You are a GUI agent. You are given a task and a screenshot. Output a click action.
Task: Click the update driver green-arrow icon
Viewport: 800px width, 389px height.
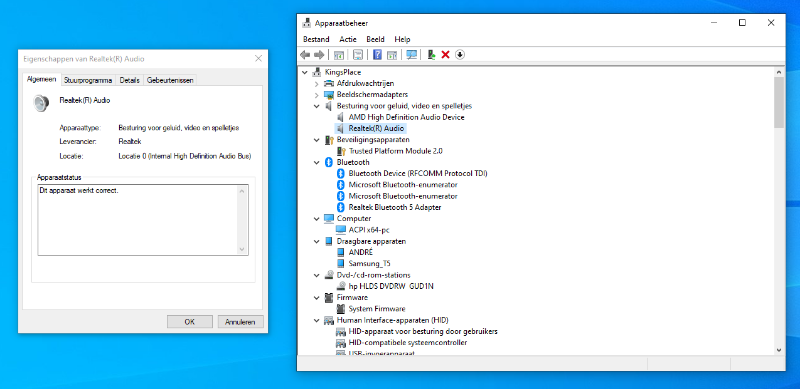[431, 55]
